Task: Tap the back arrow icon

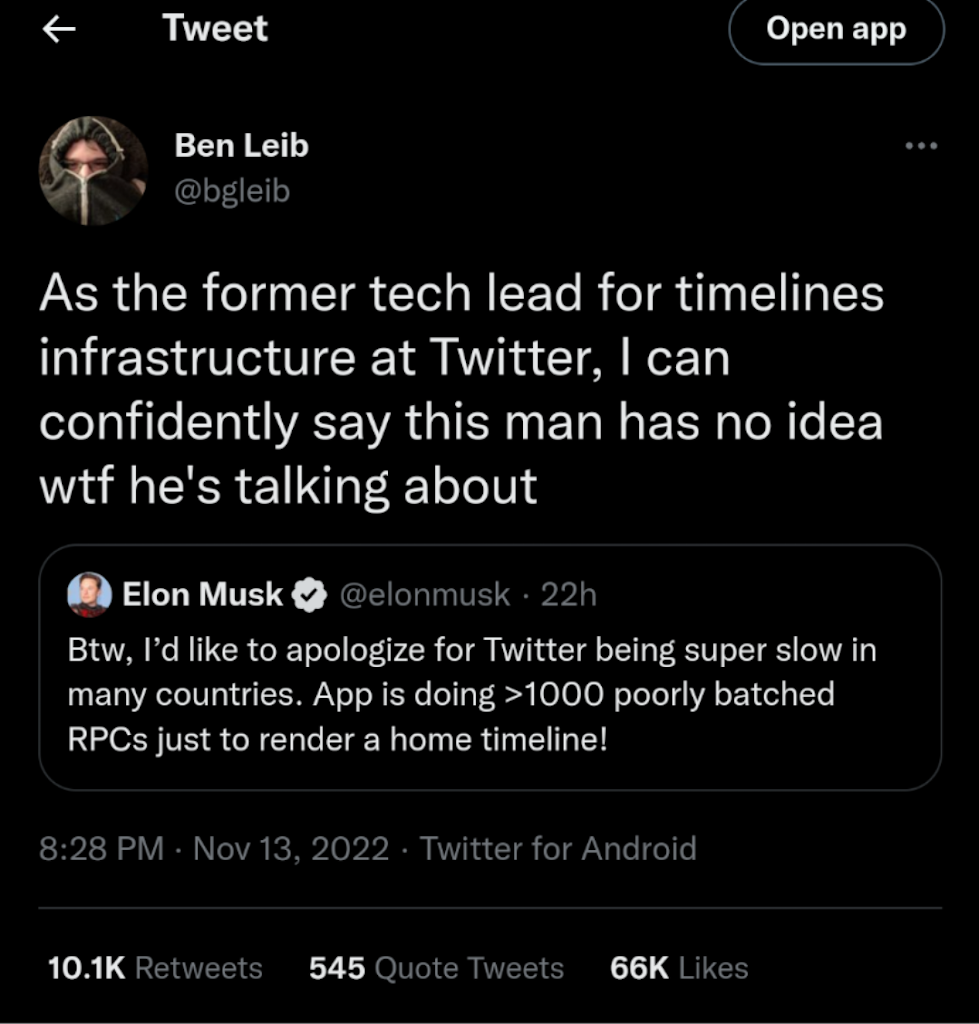Action: point(61,31)
